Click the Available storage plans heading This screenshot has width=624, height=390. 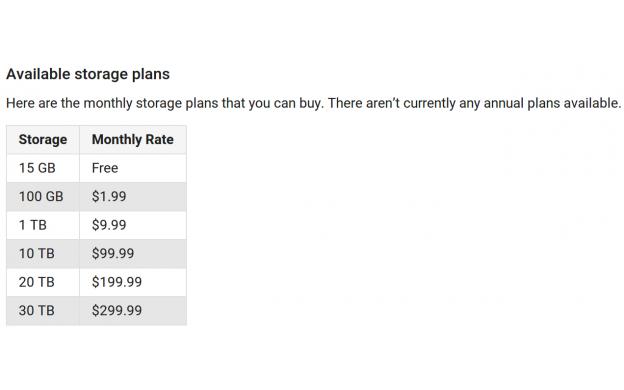(88, 74)
